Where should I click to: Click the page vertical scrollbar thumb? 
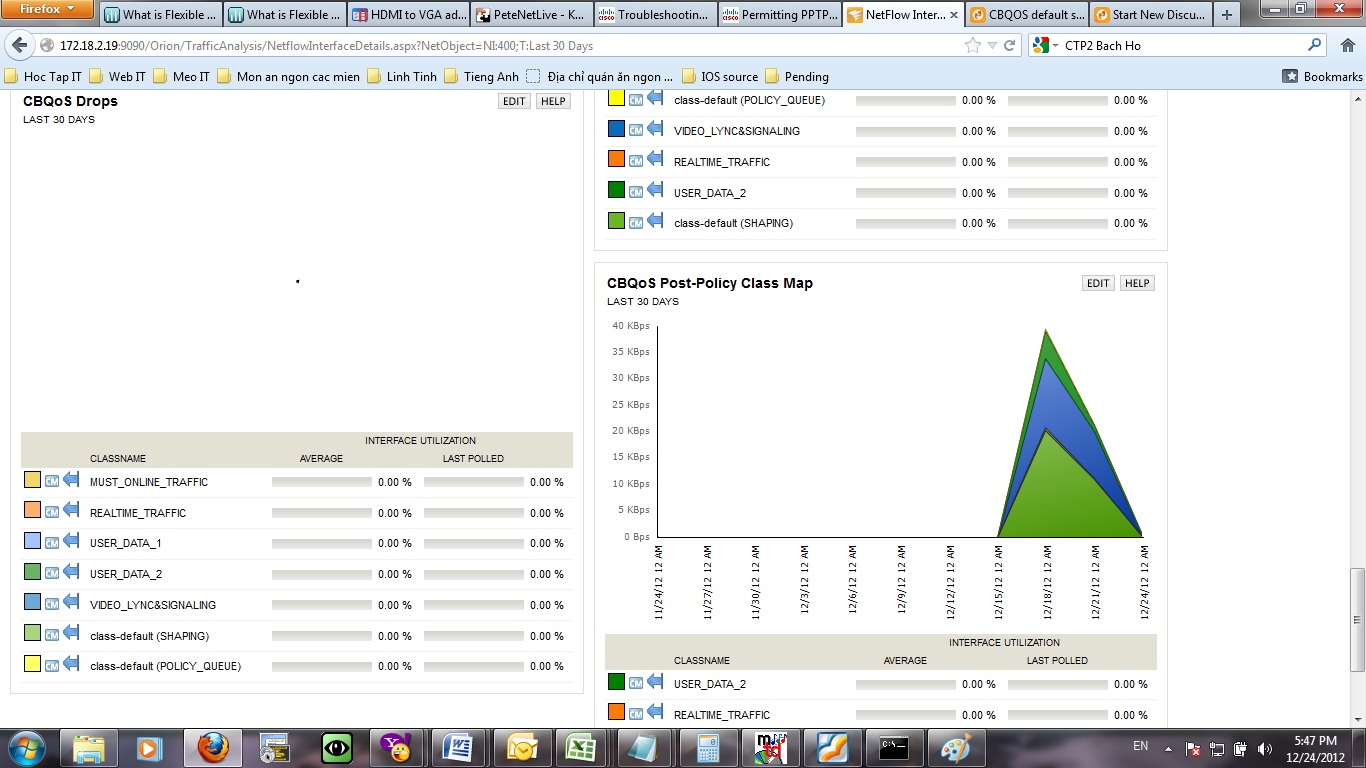click(1358, 620)
